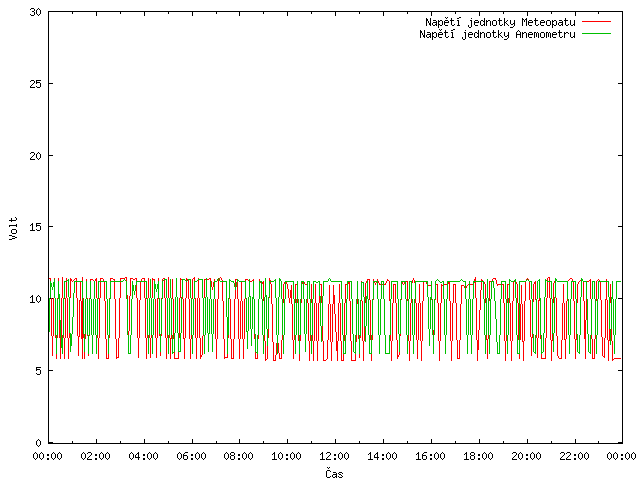The height and width of the screenshot is (480, 640).
Task: Click the 'Napětí jednotky Anemometru' legend label
Action: pos(497,34)
